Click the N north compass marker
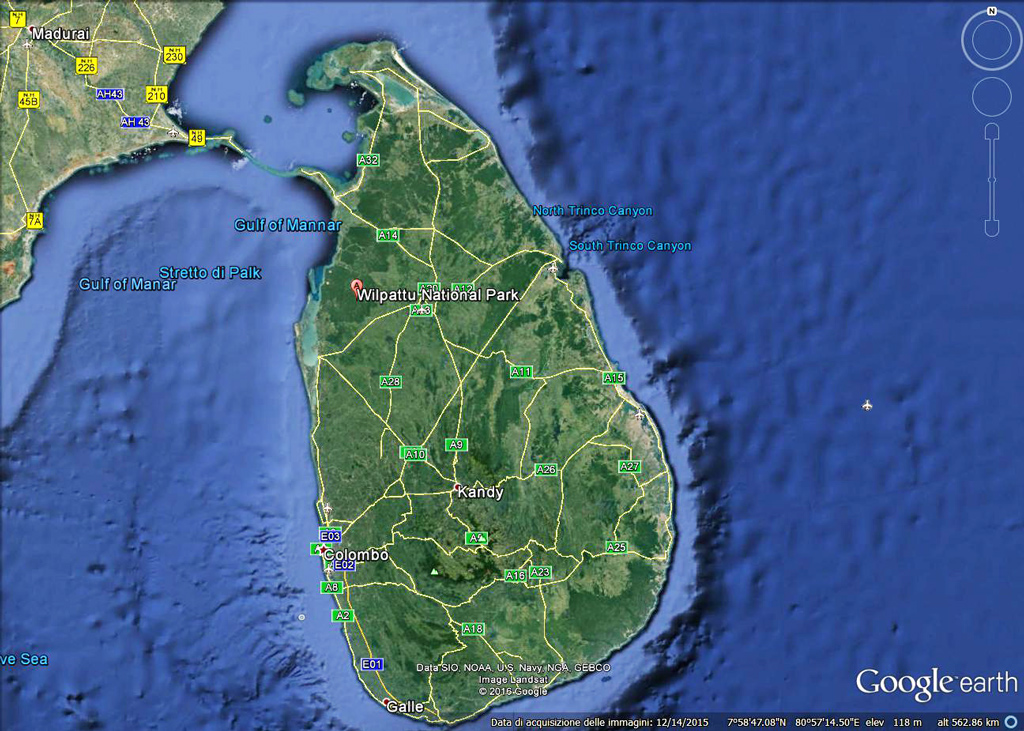Image resolution: width=1024 pixels, height=731 pixels. click(x=991, y=11)
